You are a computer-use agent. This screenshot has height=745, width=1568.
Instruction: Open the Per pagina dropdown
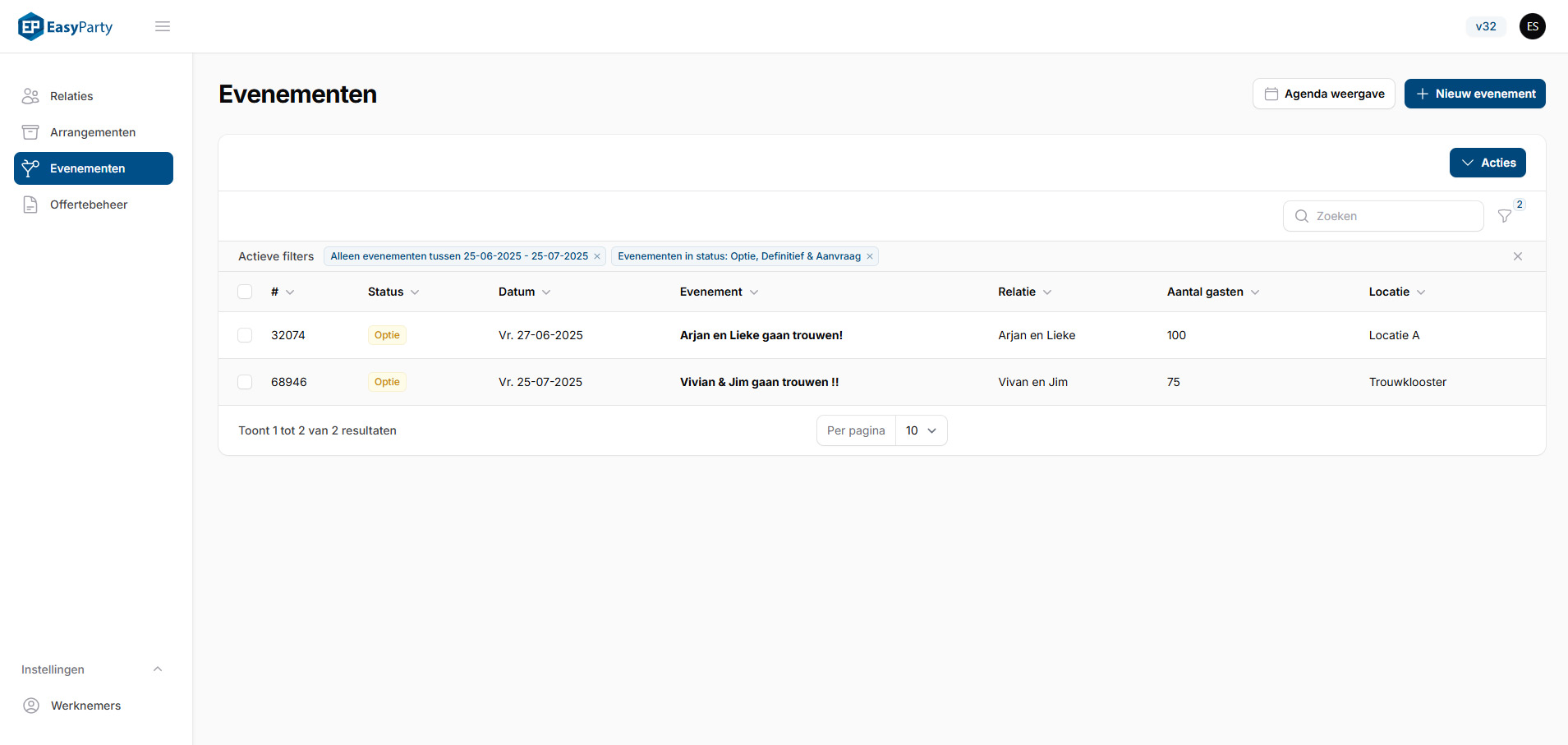coord(921,430)
